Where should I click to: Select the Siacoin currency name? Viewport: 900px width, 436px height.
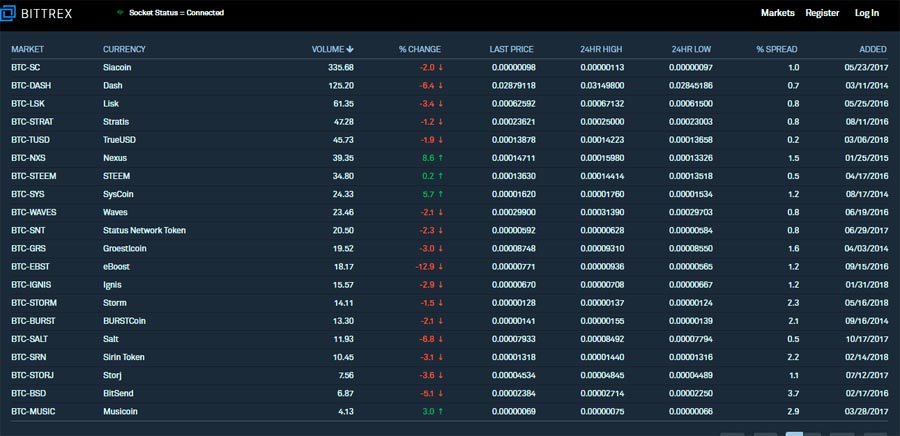(x=117, y=68)
